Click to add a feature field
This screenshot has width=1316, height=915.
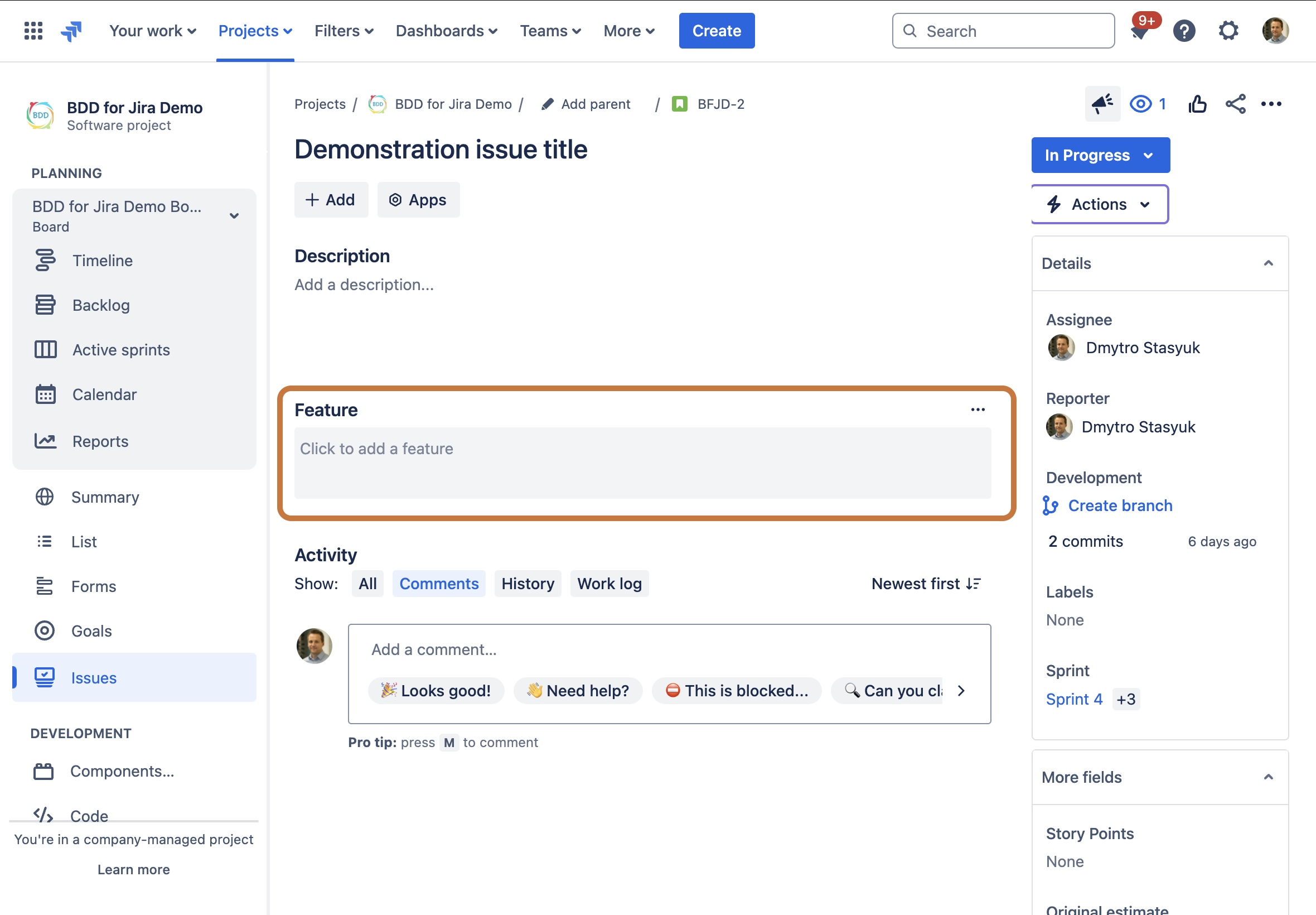642,462
